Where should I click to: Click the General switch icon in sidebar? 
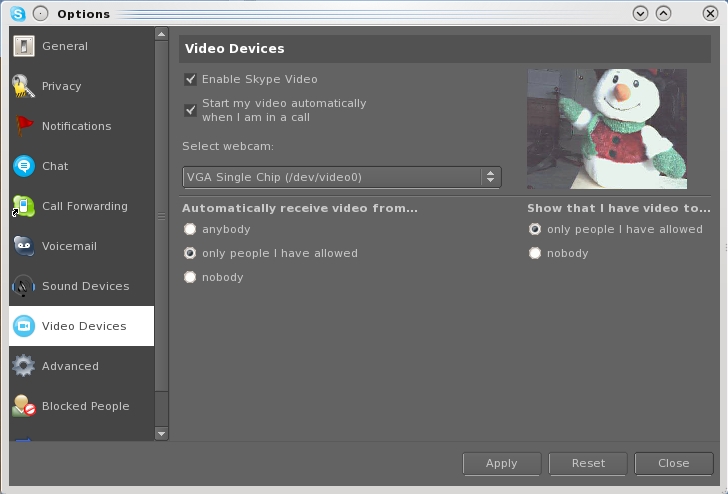(24, 46)
